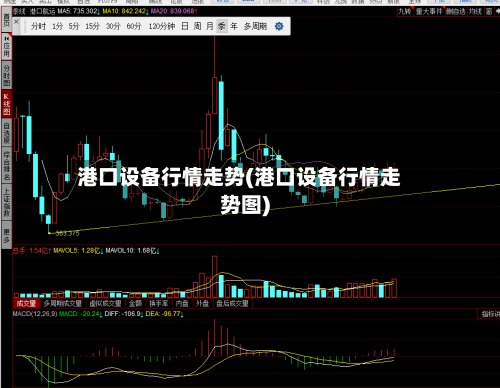This screenshot has width=500, height=388.
Task: Switch chart to 5分 period
Action: pyautogui.click(x=74, y=26)
